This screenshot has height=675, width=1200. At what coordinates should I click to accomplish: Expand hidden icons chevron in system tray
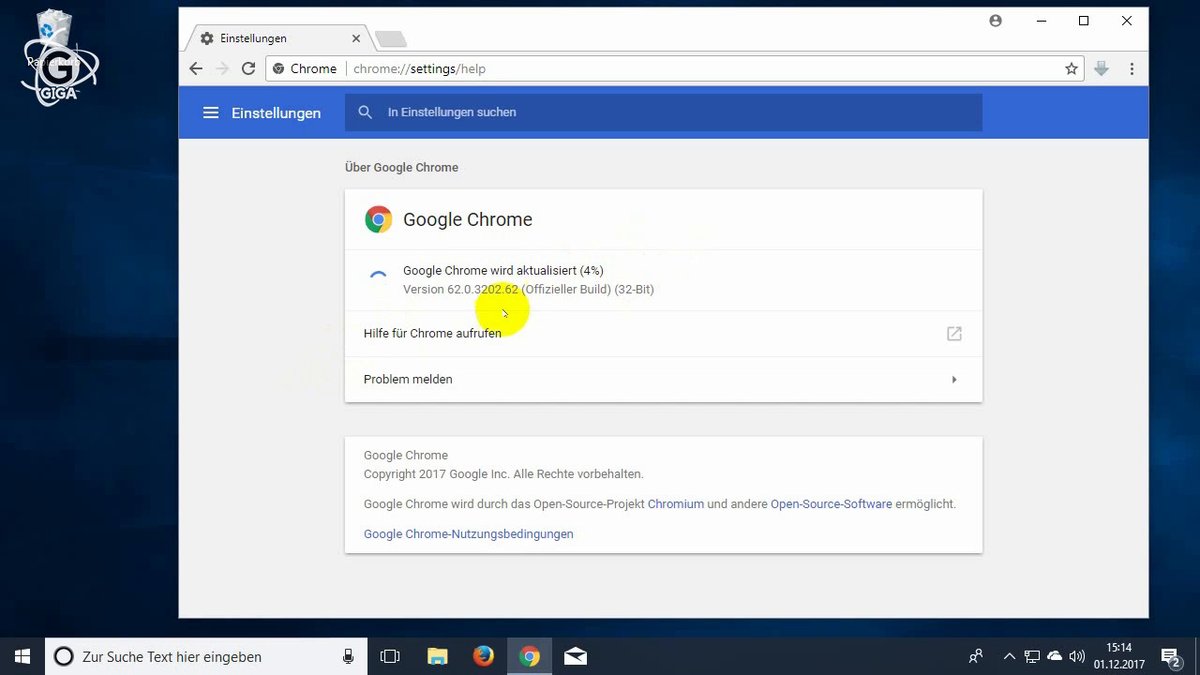coord(1009,656)
